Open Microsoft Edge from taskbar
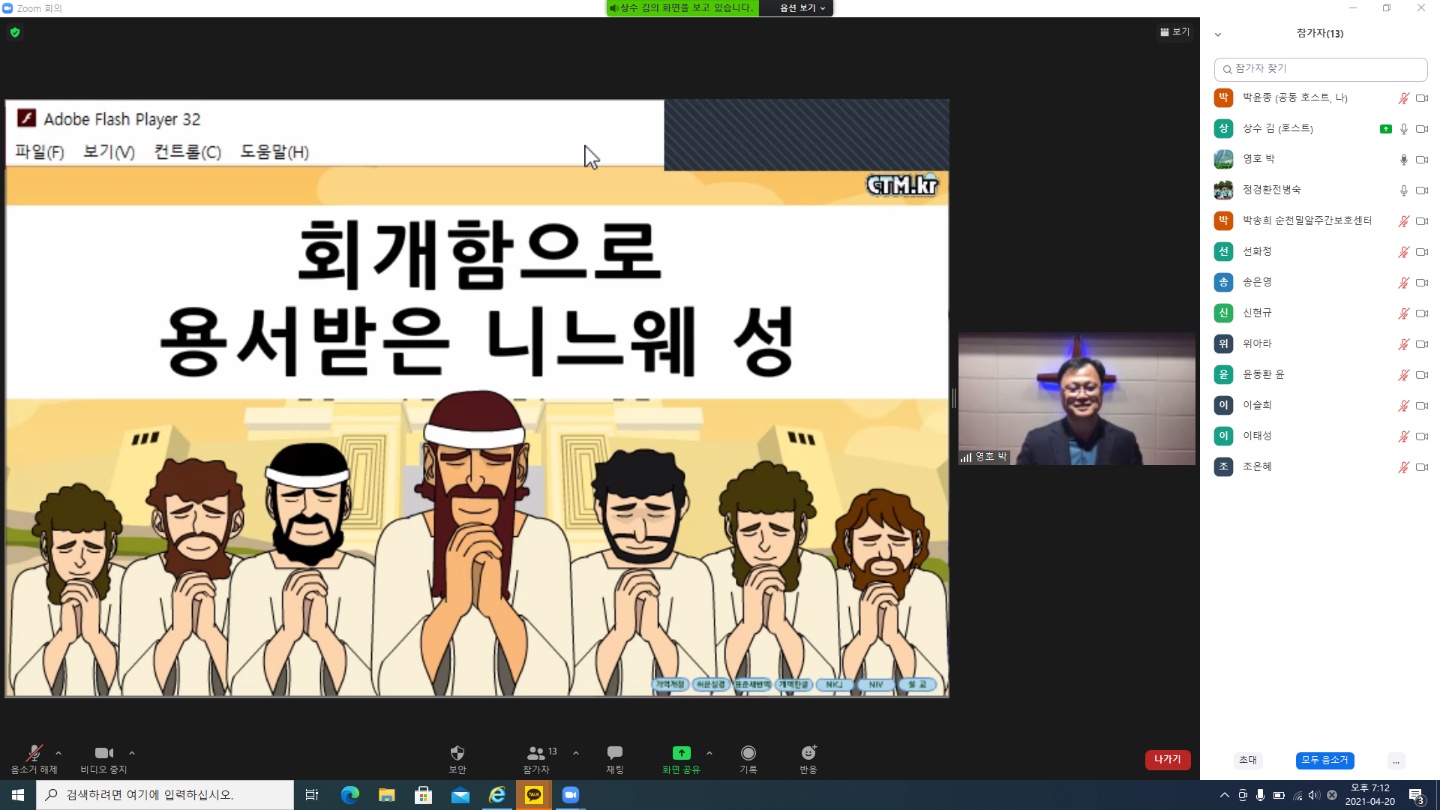This screenshot has height=810, width=1440. coord(350,795)
